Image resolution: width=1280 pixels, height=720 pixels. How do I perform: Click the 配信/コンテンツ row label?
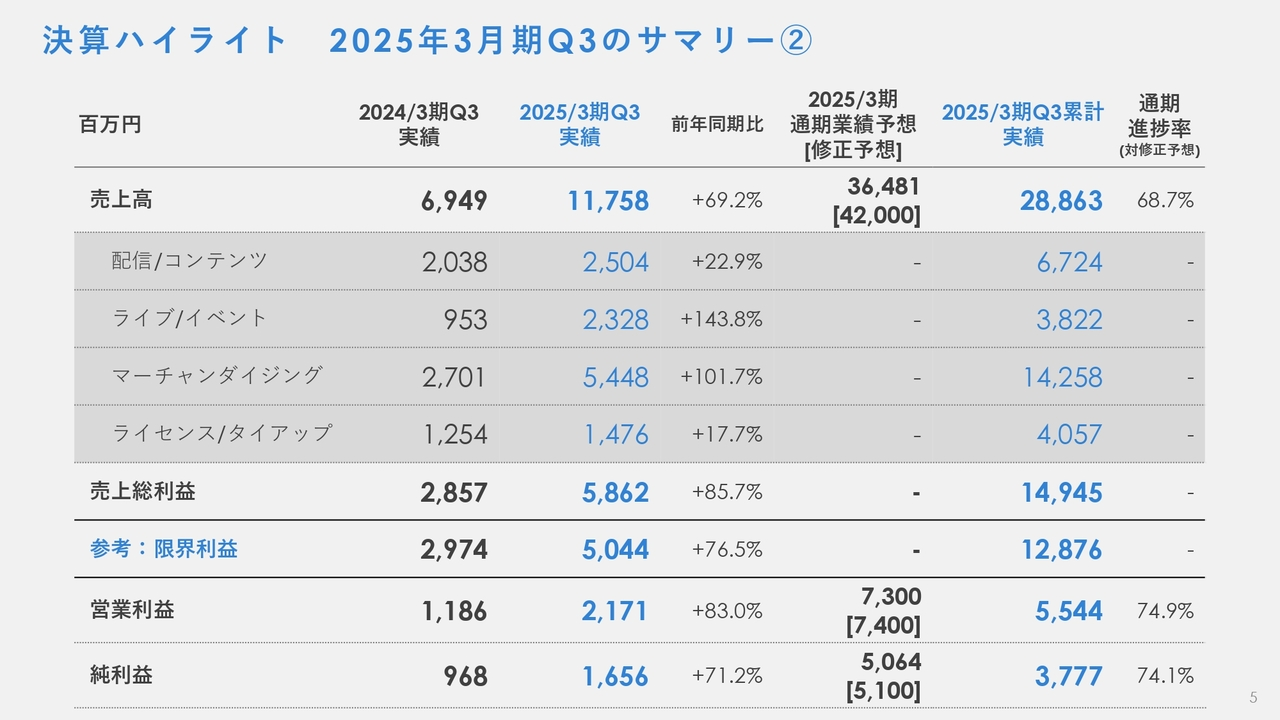tap(189, 261)
